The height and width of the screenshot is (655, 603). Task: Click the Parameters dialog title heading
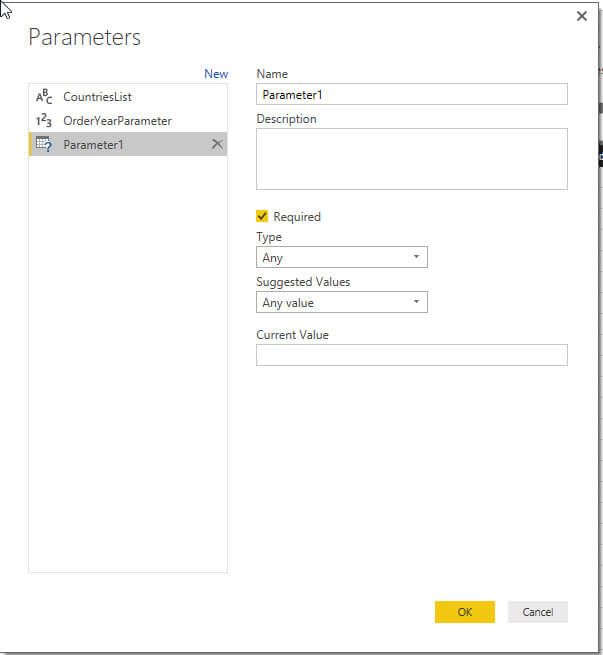(x=85, y=38)
